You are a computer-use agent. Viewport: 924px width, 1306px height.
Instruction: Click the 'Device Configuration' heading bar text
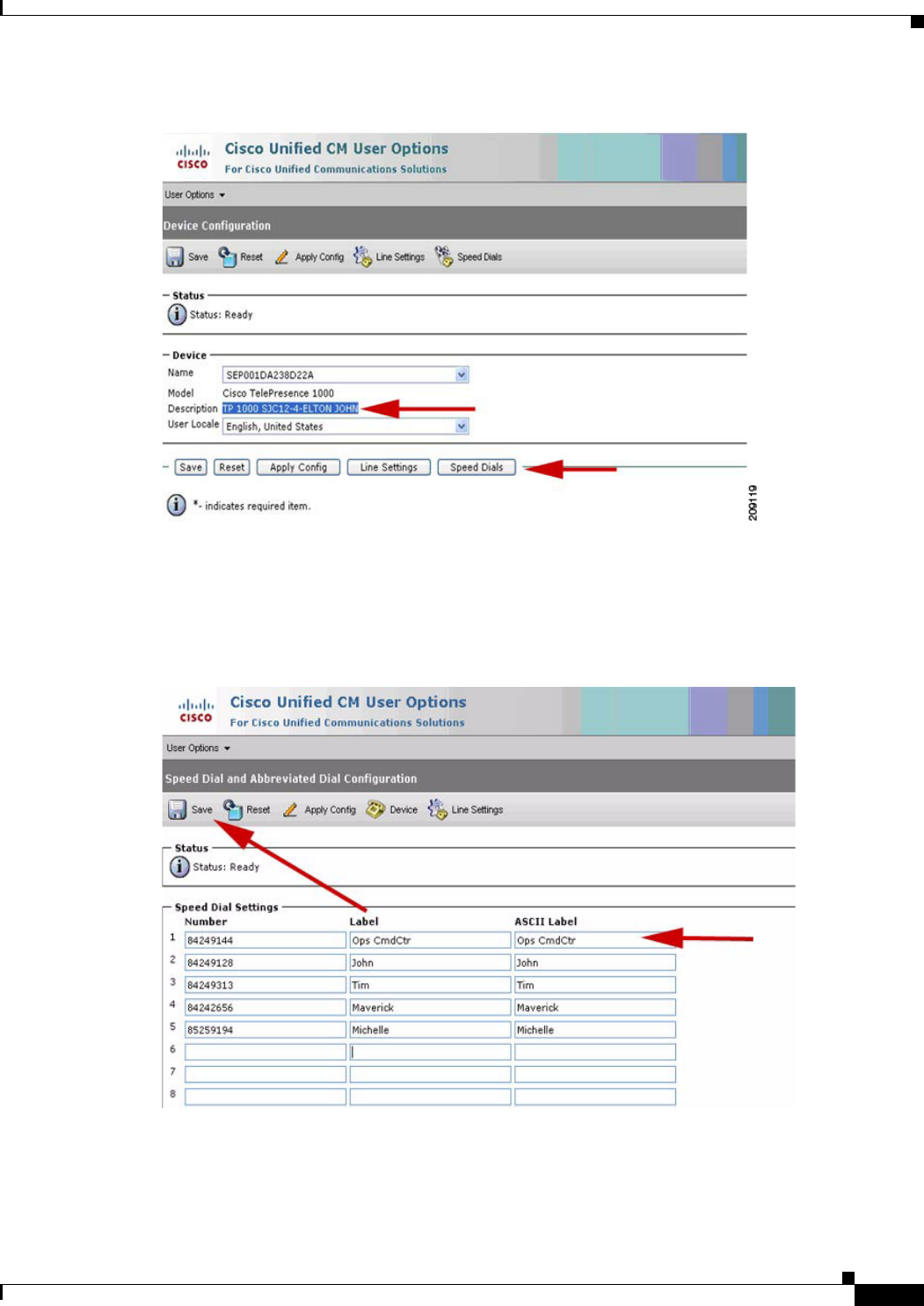point(217,226)
